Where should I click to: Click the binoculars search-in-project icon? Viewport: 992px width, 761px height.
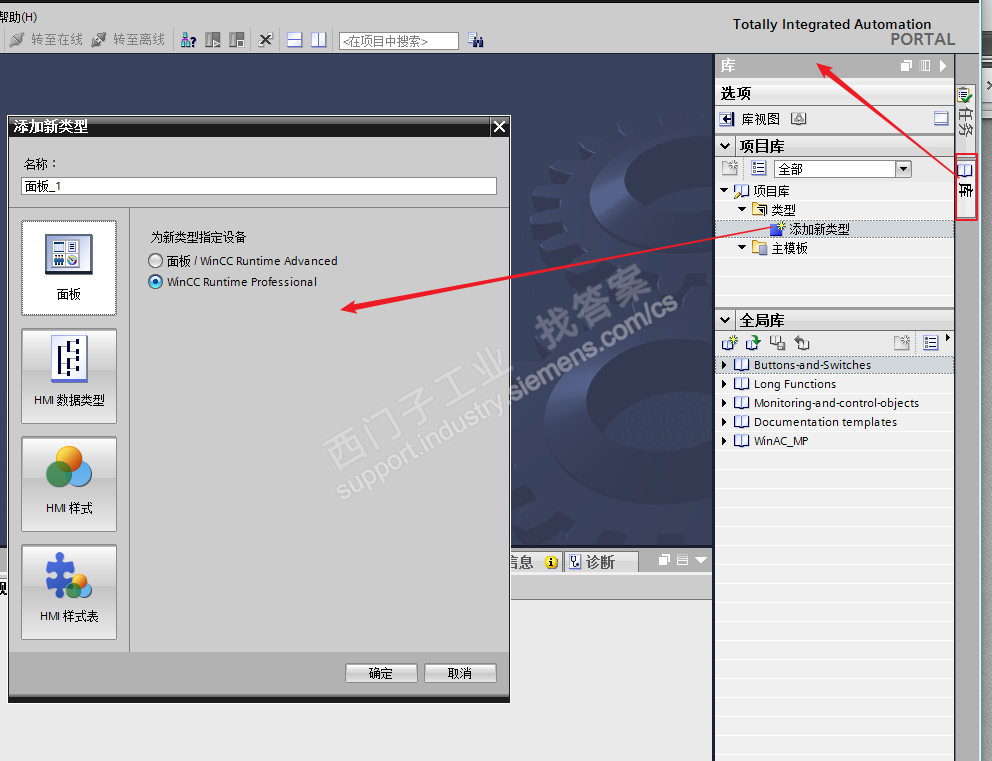coord(476,40)
